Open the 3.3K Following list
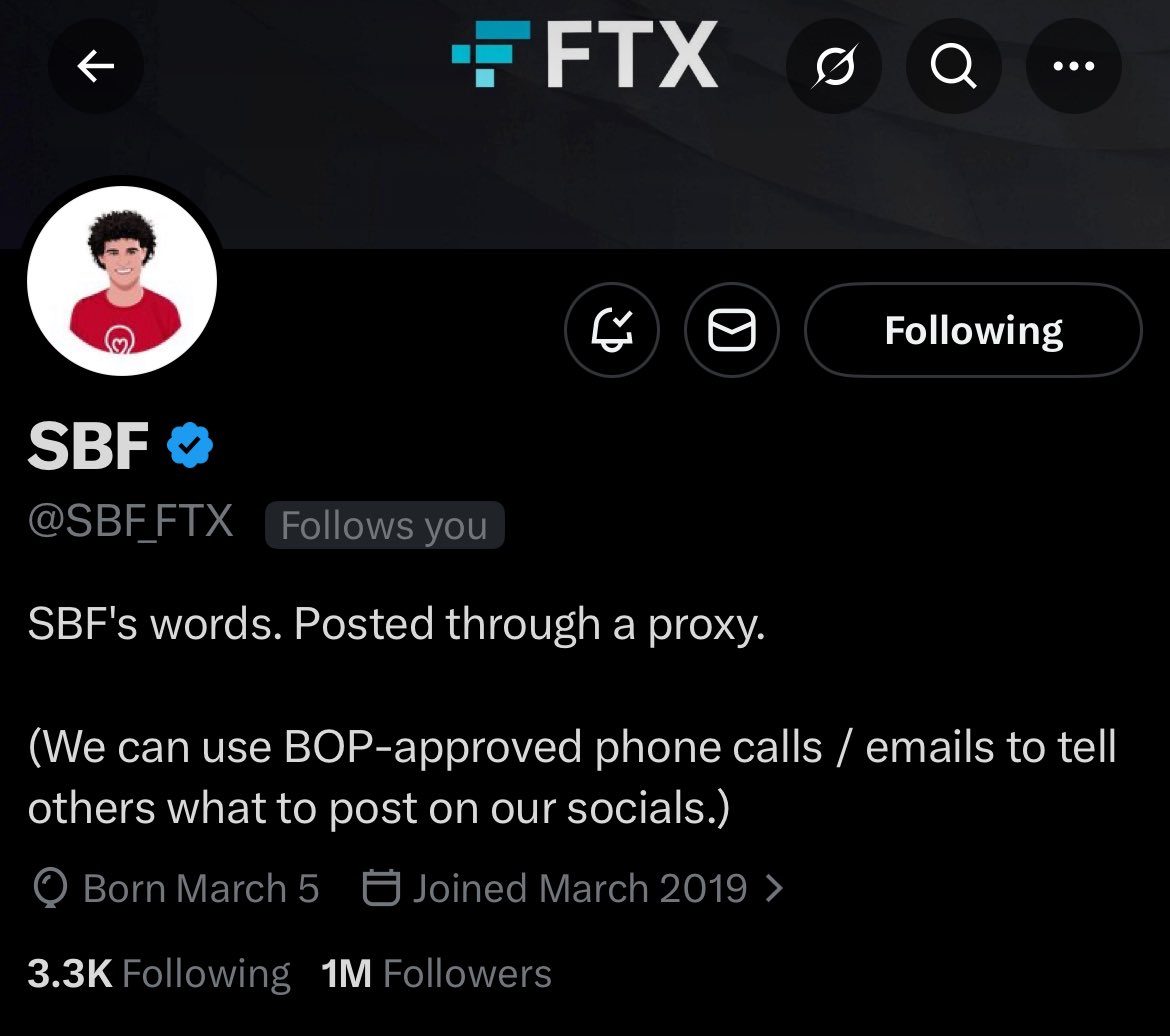Viewport: 1170px width, 1036px height. click(158, 973)
